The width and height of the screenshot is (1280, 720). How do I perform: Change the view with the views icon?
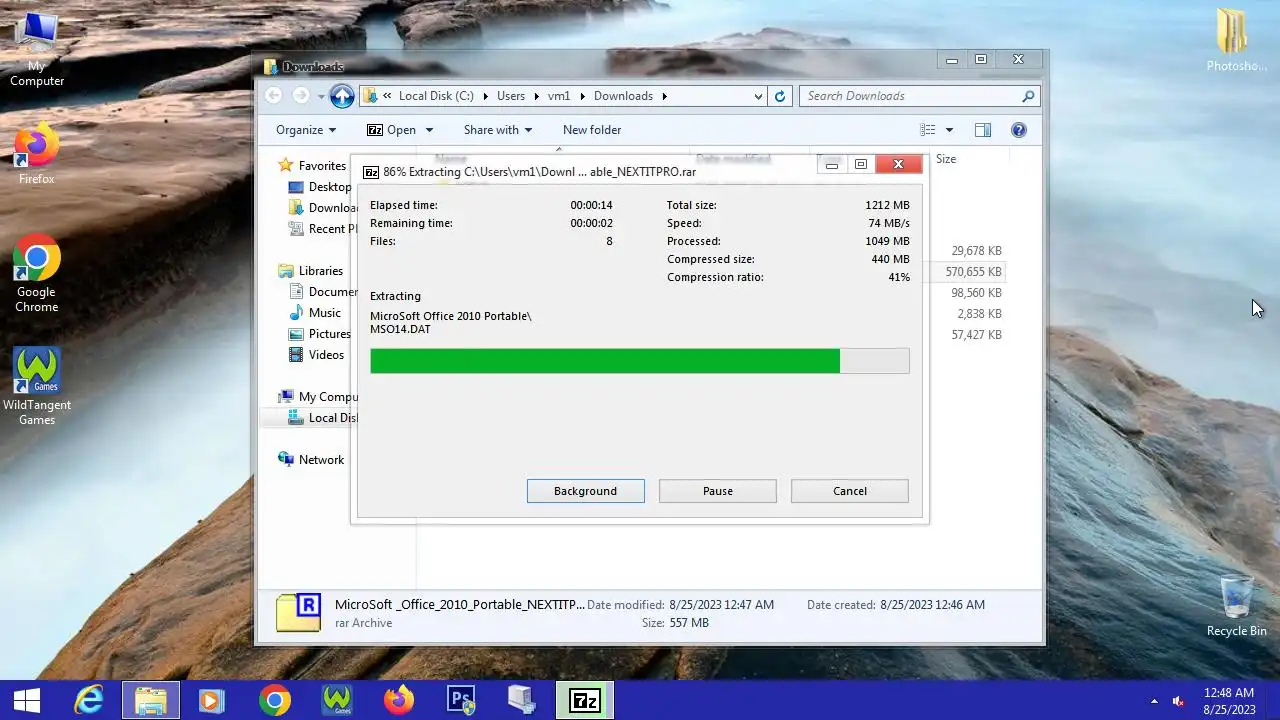coord(928,130)
